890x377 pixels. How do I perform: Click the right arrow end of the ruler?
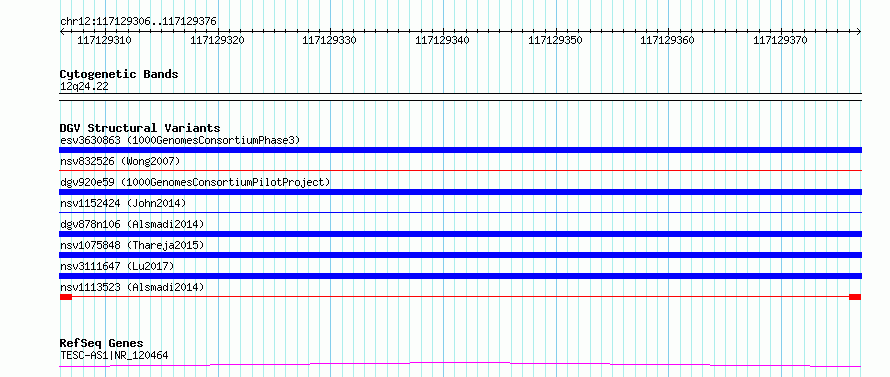click(859, 31)
